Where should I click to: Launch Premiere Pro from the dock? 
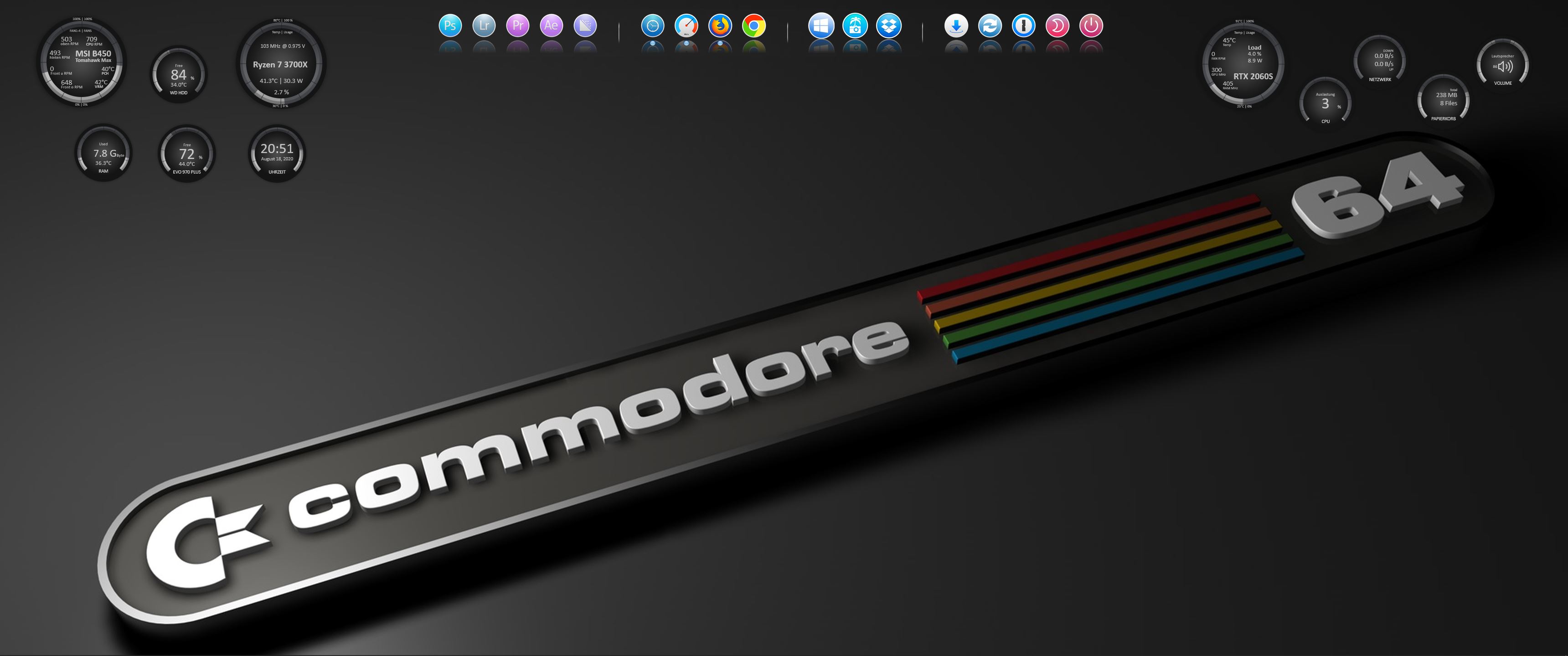click(x=517, y=26)
